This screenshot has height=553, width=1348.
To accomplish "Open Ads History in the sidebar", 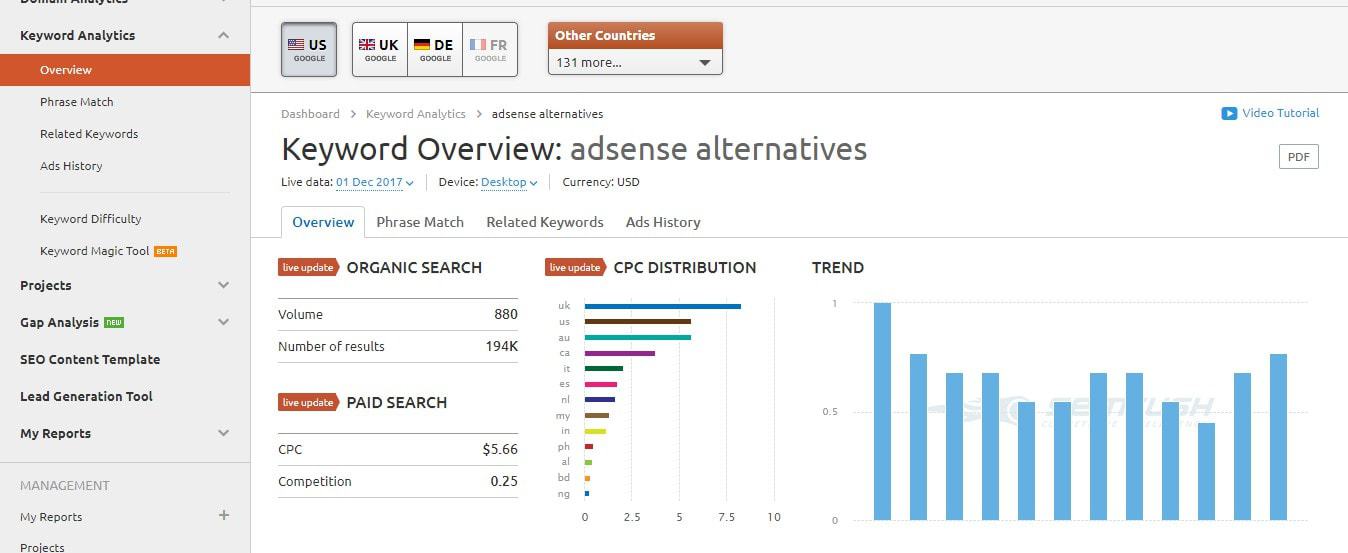I will [71, 166].
